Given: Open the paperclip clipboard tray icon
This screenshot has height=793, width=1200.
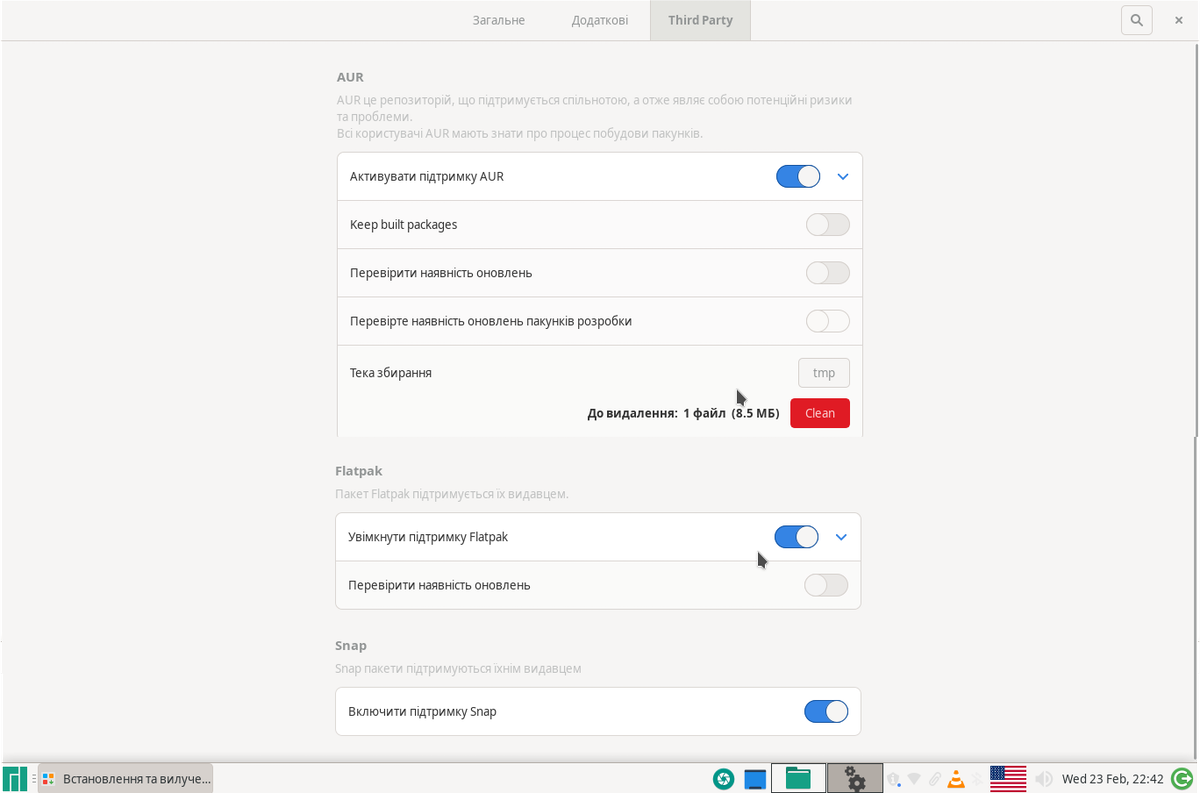Looking at the screenshot, I should tap(935, 778).
